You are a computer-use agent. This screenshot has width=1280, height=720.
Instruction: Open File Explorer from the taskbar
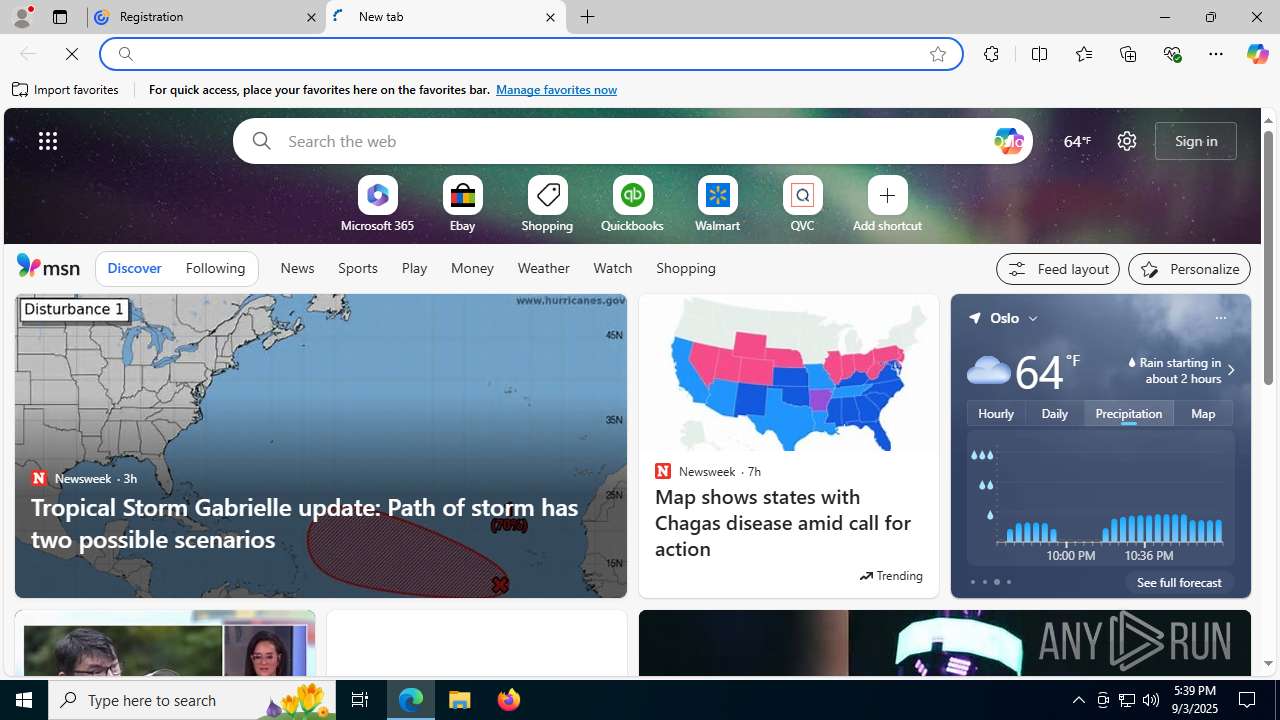click(x=460, y=700)
